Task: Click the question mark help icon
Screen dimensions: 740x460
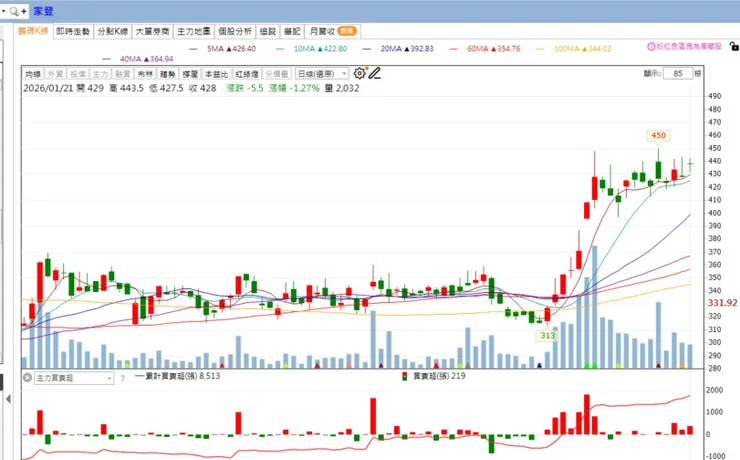Action: pyautogui.click(x=123, y=378)
